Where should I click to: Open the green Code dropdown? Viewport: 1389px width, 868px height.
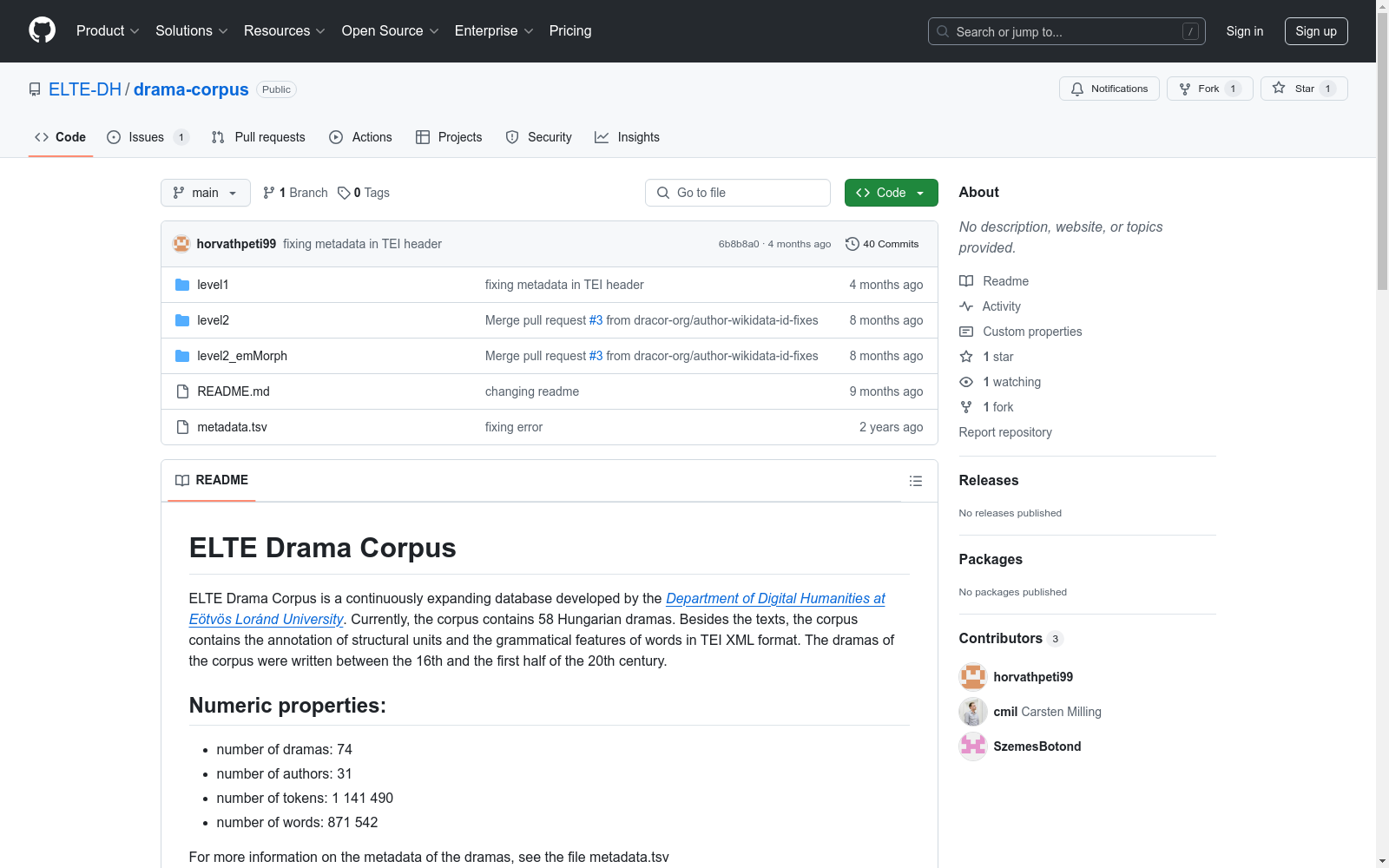(891, 193)
